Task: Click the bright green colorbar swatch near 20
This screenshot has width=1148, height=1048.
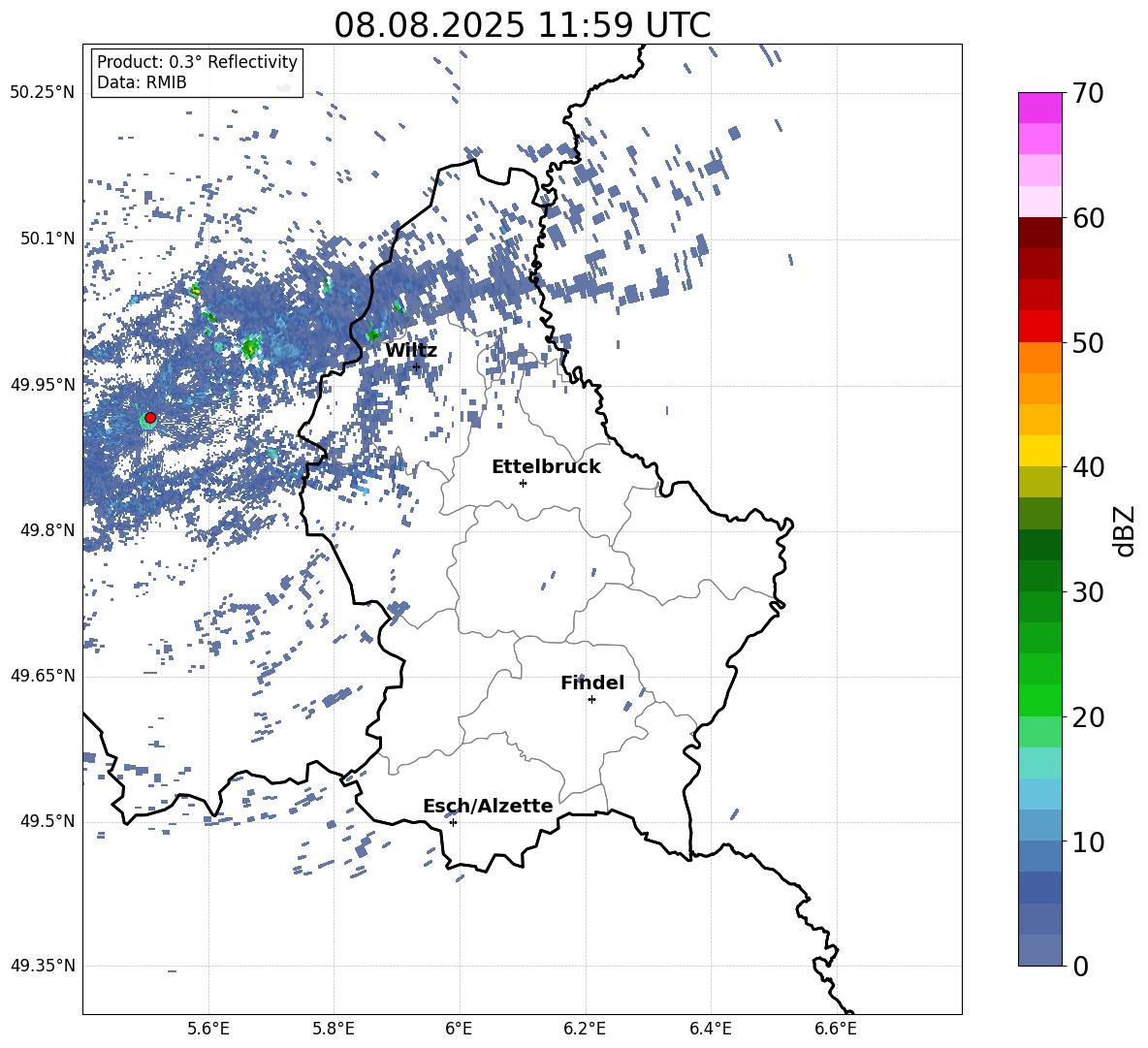Action: [1040, 700]
